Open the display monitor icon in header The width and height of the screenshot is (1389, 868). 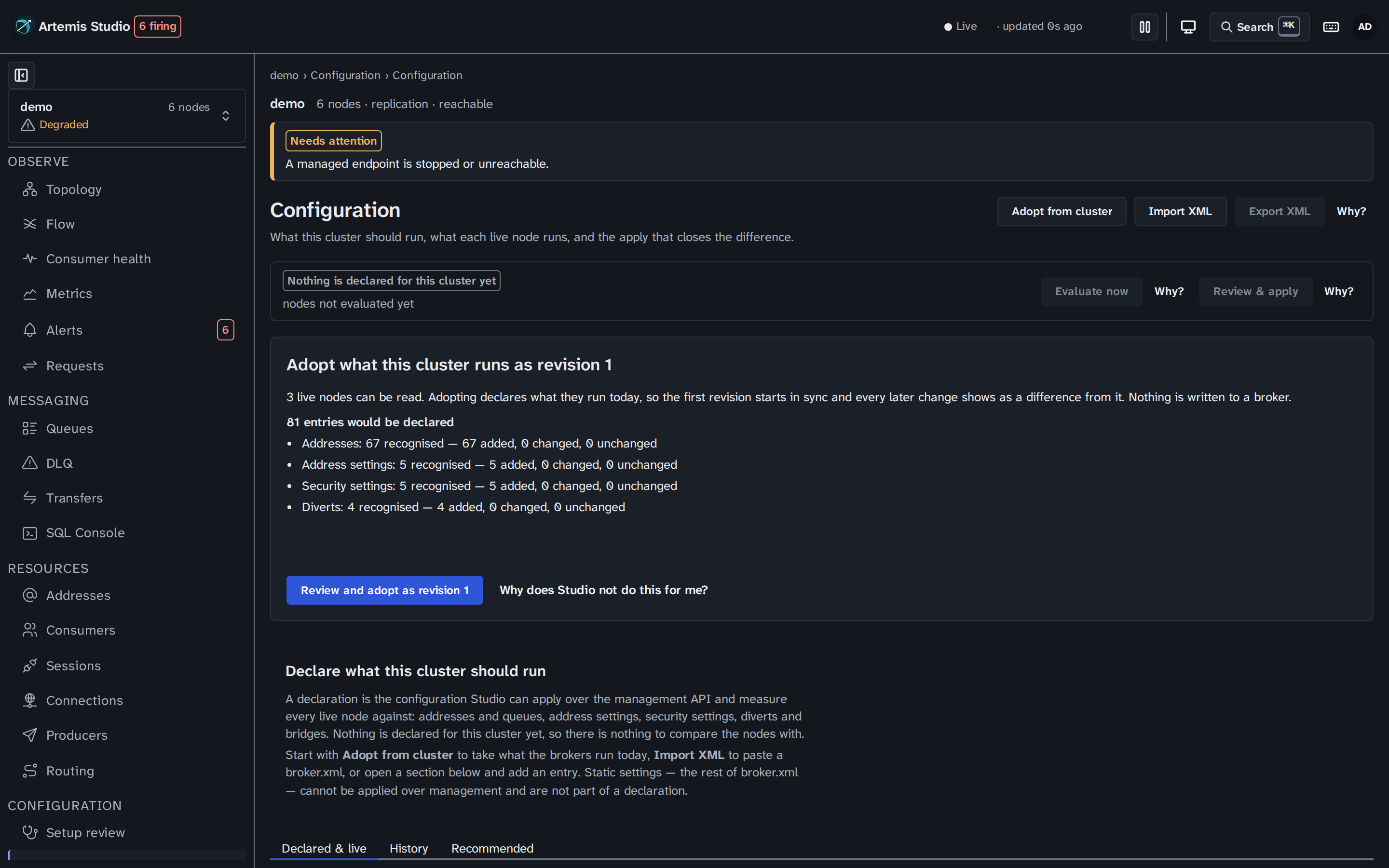click(x=1187, y=27)
